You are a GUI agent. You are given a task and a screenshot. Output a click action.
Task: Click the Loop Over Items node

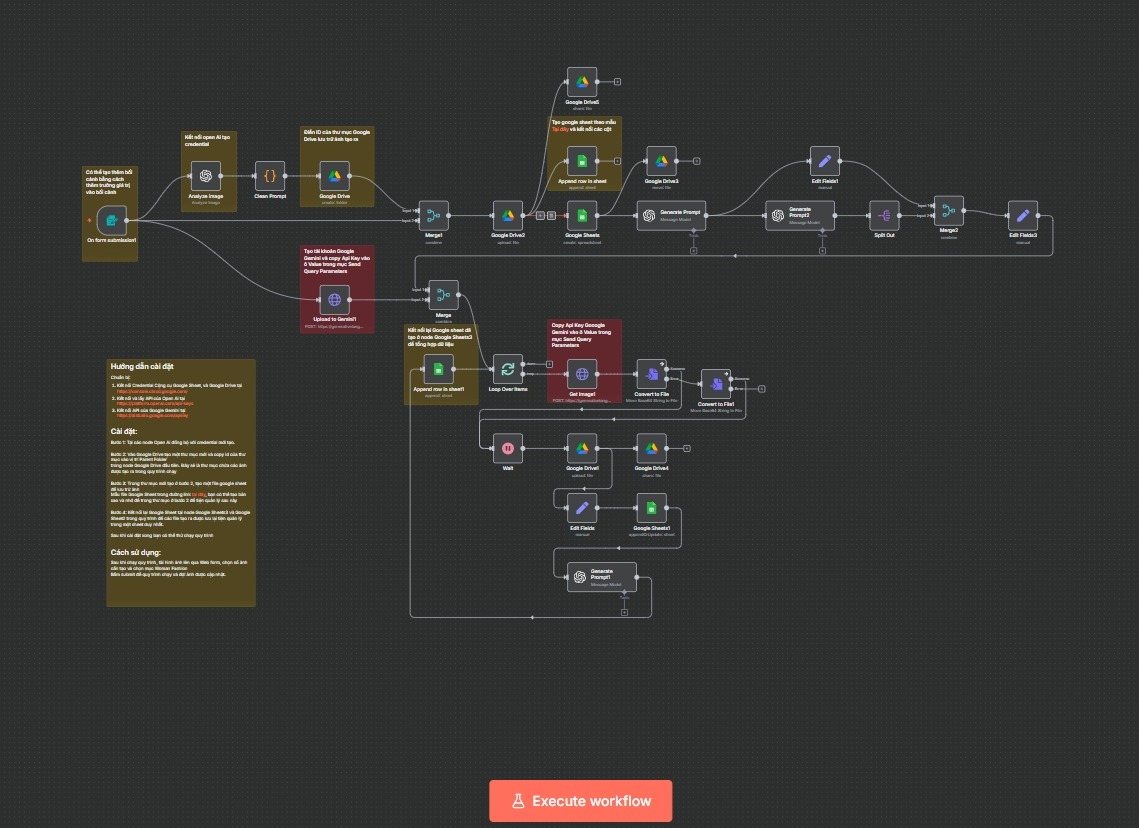click(x=507, y=368)
